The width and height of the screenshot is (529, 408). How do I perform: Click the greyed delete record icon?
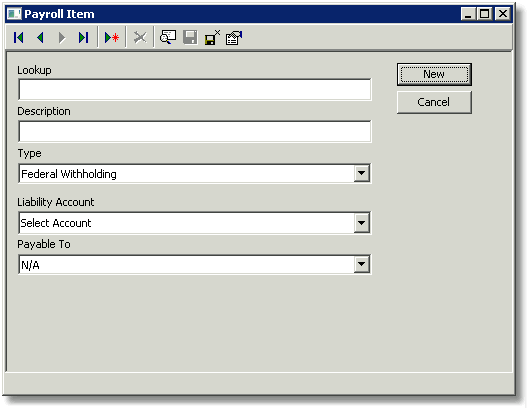140,37
